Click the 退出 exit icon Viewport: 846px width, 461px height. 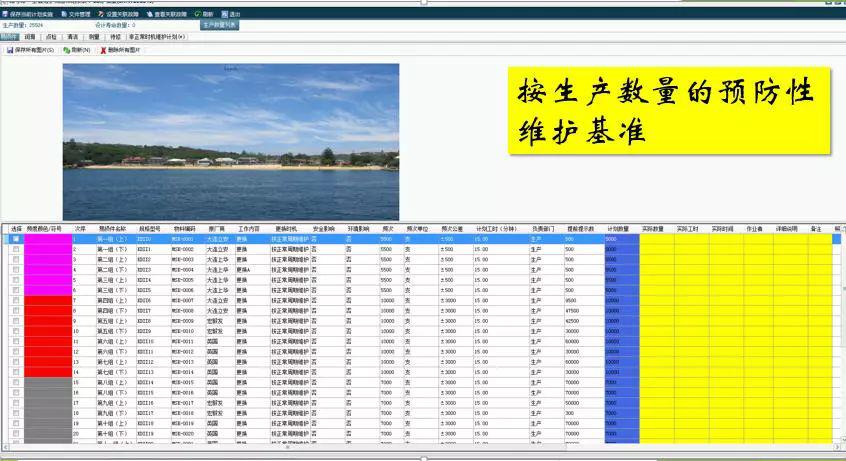click(225, 14)
